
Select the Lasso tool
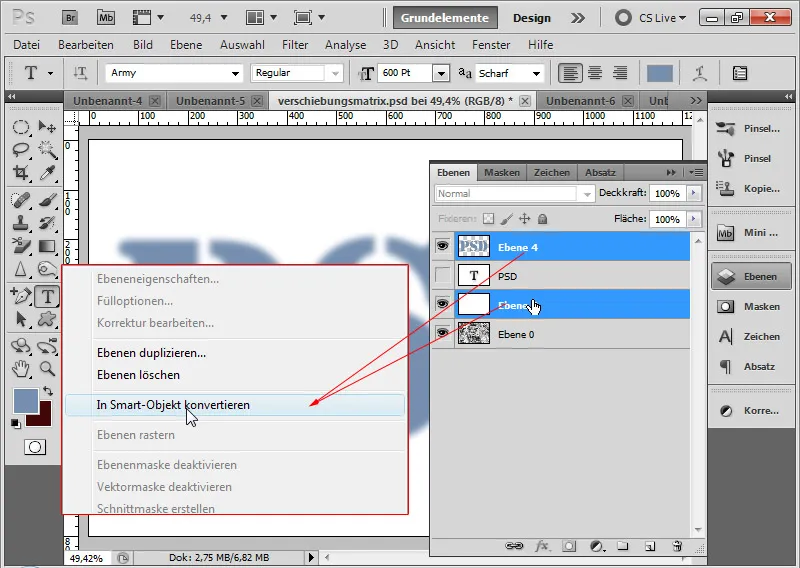[x=20, y=150]
